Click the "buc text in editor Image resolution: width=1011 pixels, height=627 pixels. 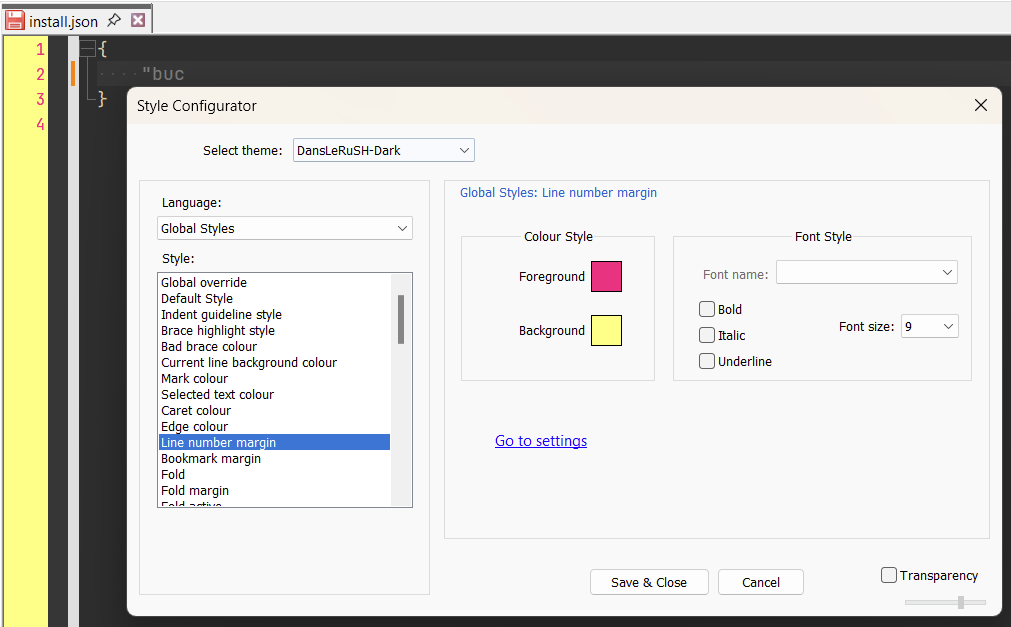click(x=163, y=74)
